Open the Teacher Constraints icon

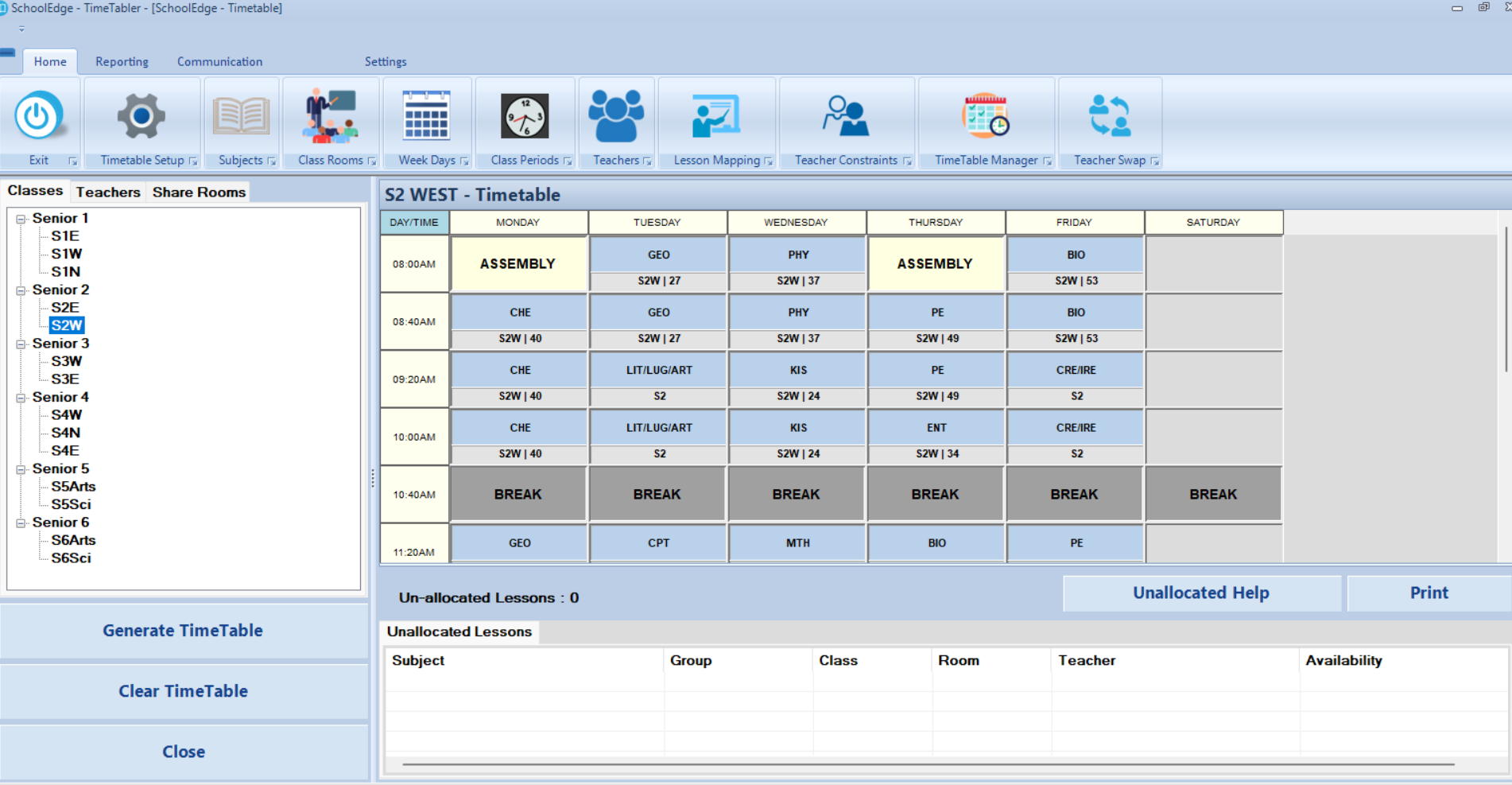846,116
